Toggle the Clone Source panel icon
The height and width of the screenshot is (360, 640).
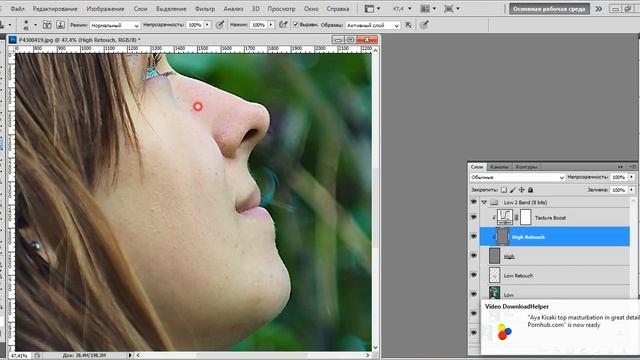(47, 25)
